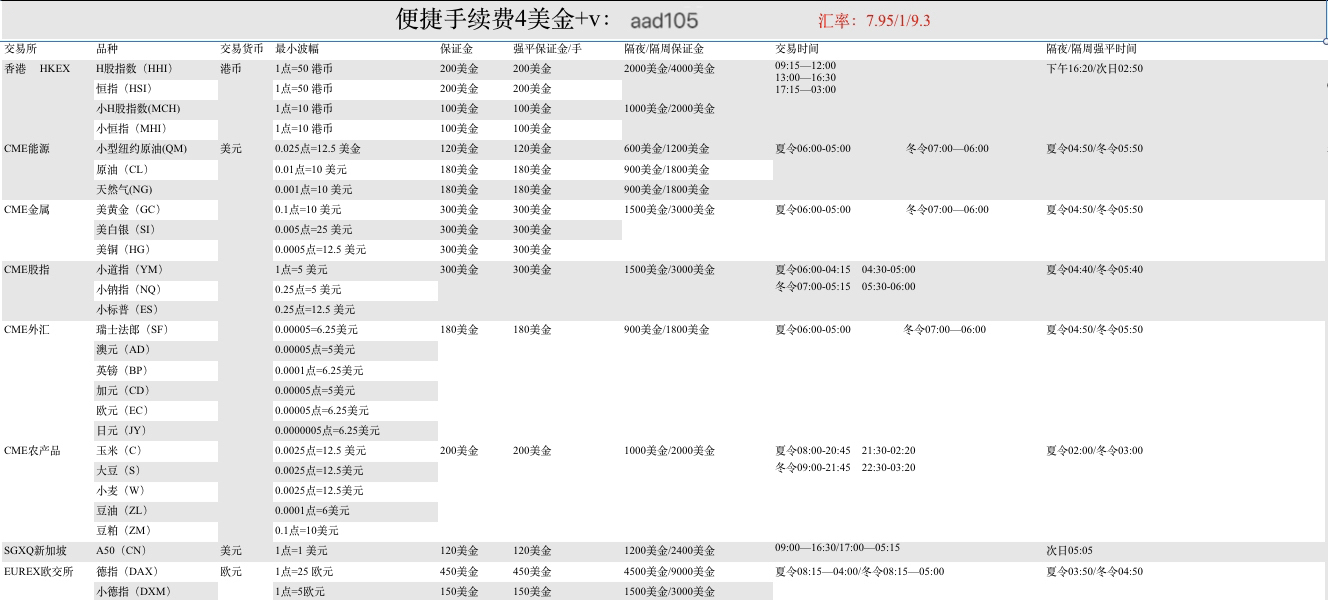Screen dimensions: 1328x600
Task: Select the 香港 HKEX exchange cell
Action: [x=37, y=69]
